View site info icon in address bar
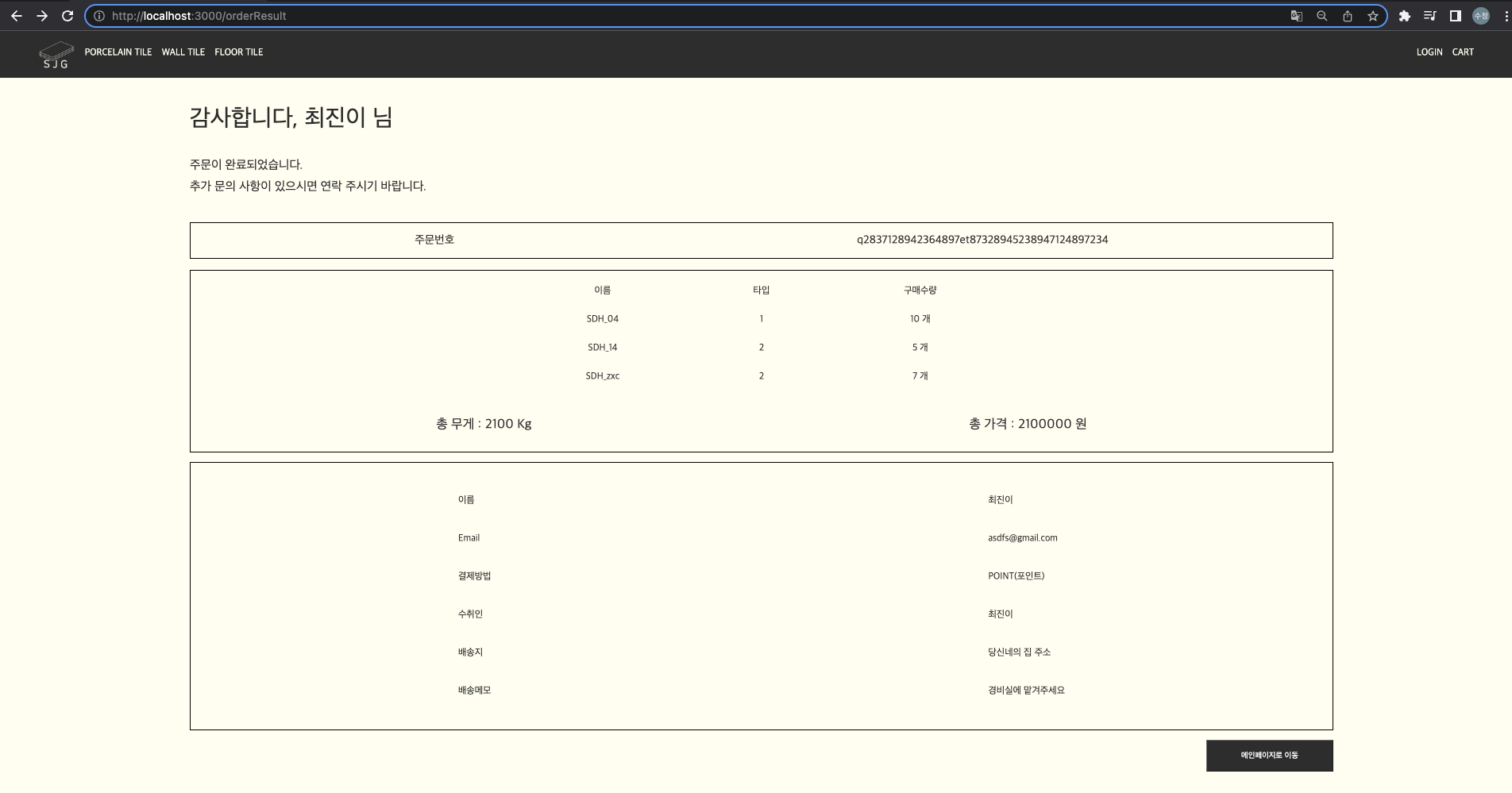Viewport: 1512px width, 793px height. click(x=99, y=16)
